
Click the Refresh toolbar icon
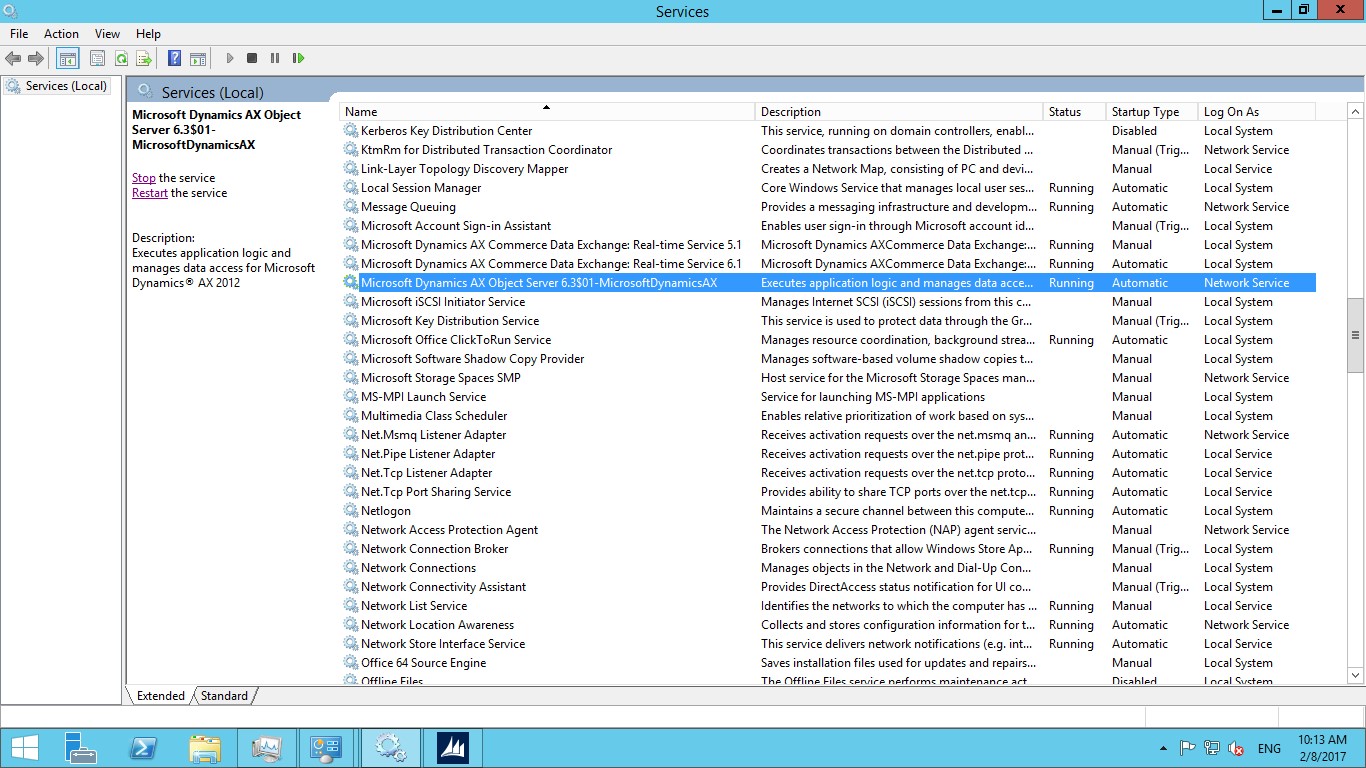click(121, 59)
